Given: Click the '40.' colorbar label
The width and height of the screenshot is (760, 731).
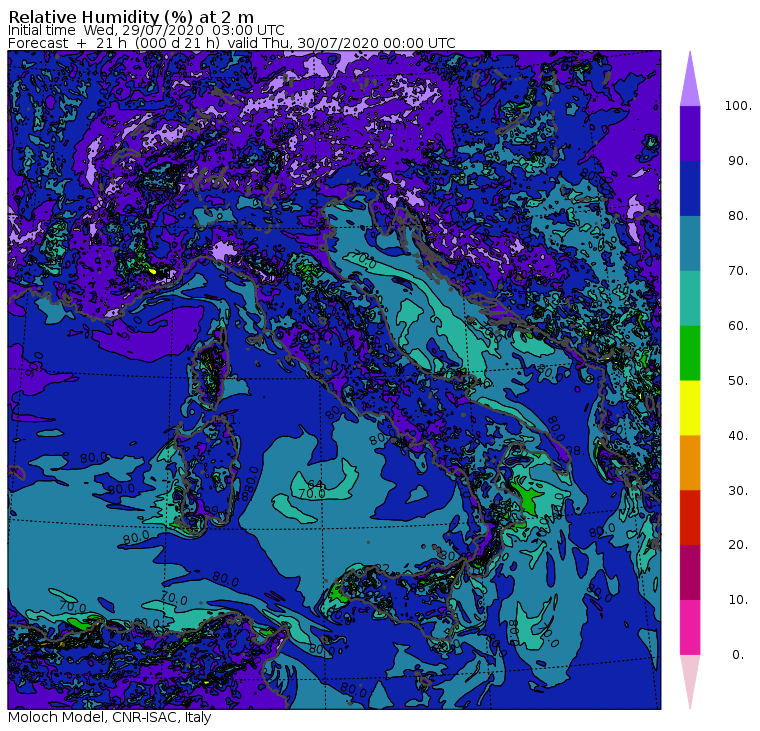Looking at the screenshot, I should pos(738,436).
